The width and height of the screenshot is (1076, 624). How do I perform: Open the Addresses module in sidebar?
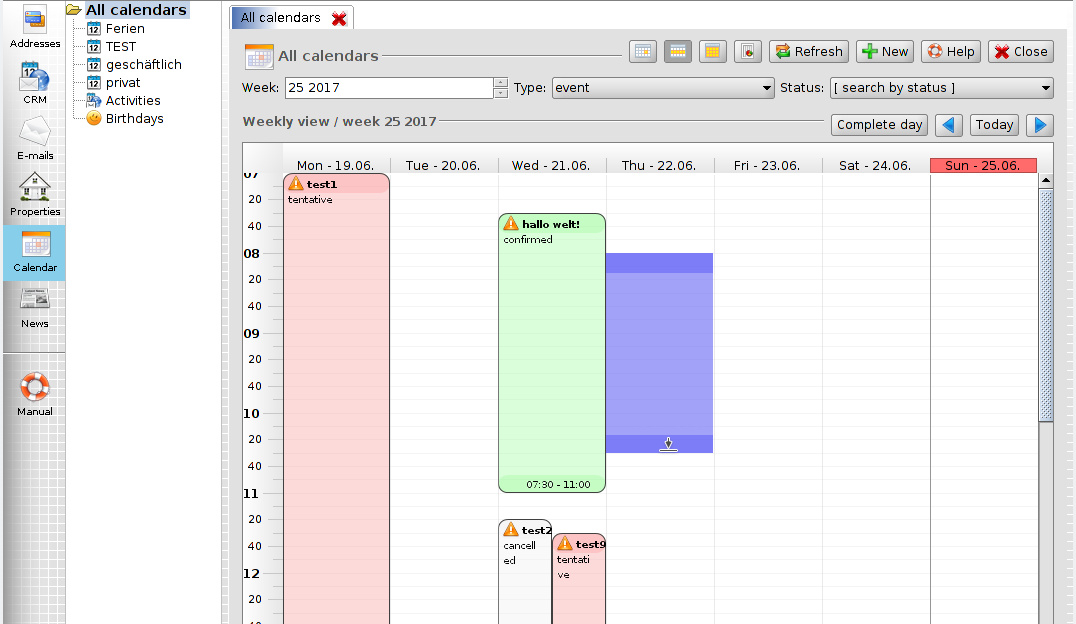pos(34,27)
